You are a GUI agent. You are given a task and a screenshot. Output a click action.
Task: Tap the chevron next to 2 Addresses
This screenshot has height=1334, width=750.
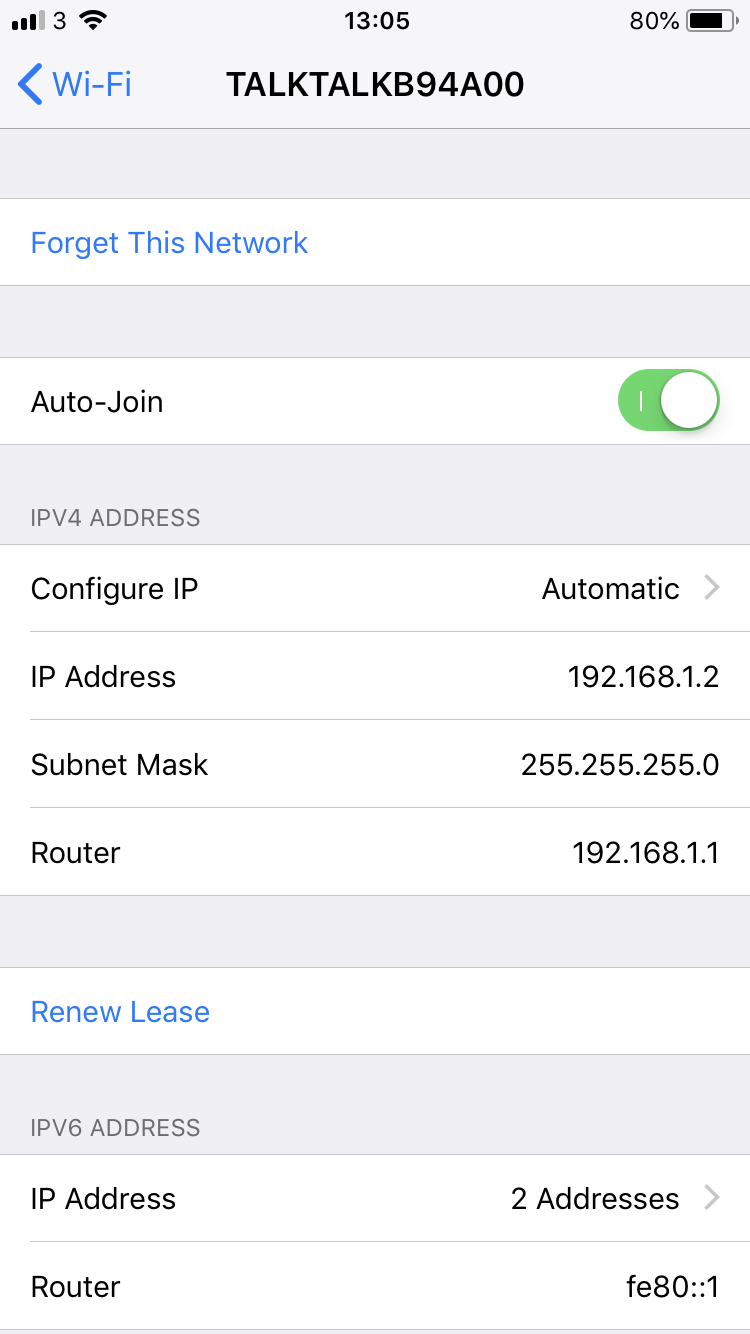[712, 1198]
